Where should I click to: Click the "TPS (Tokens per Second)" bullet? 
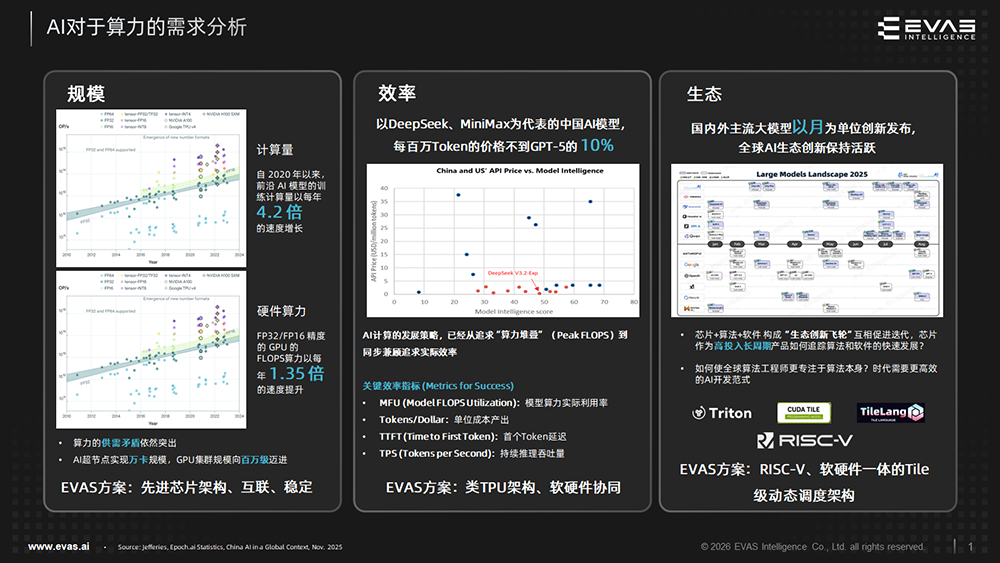pyautogui.click(x=472, y=453)
